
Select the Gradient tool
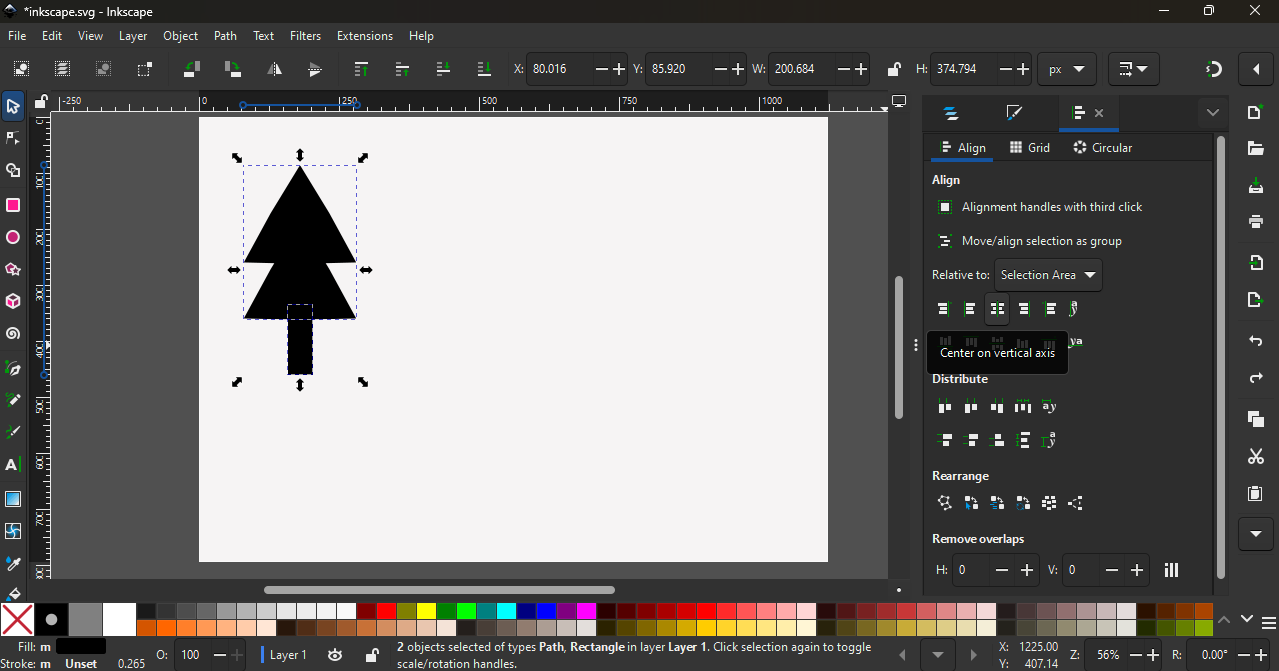point(13,499)
